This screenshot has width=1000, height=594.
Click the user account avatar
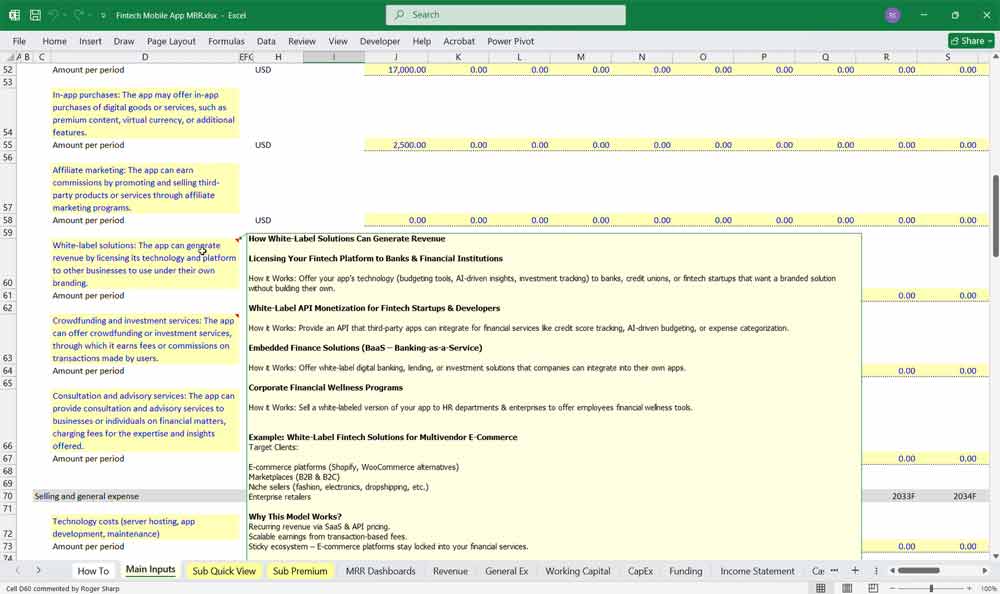892,15
